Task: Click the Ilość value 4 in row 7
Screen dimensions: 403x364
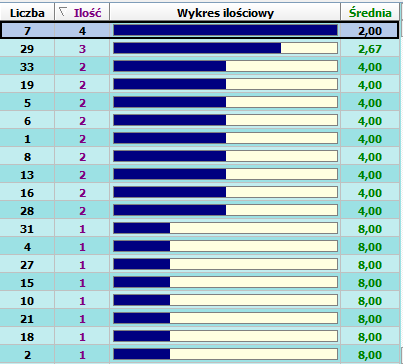Action: [82, 31]
